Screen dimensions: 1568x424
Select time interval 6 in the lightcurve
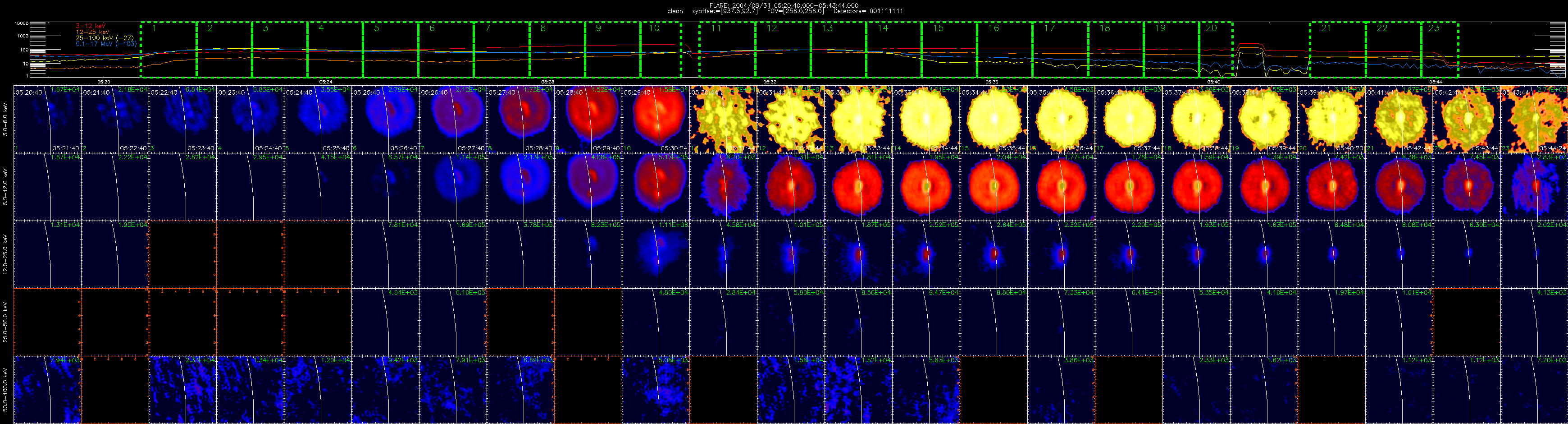point(446,50)
